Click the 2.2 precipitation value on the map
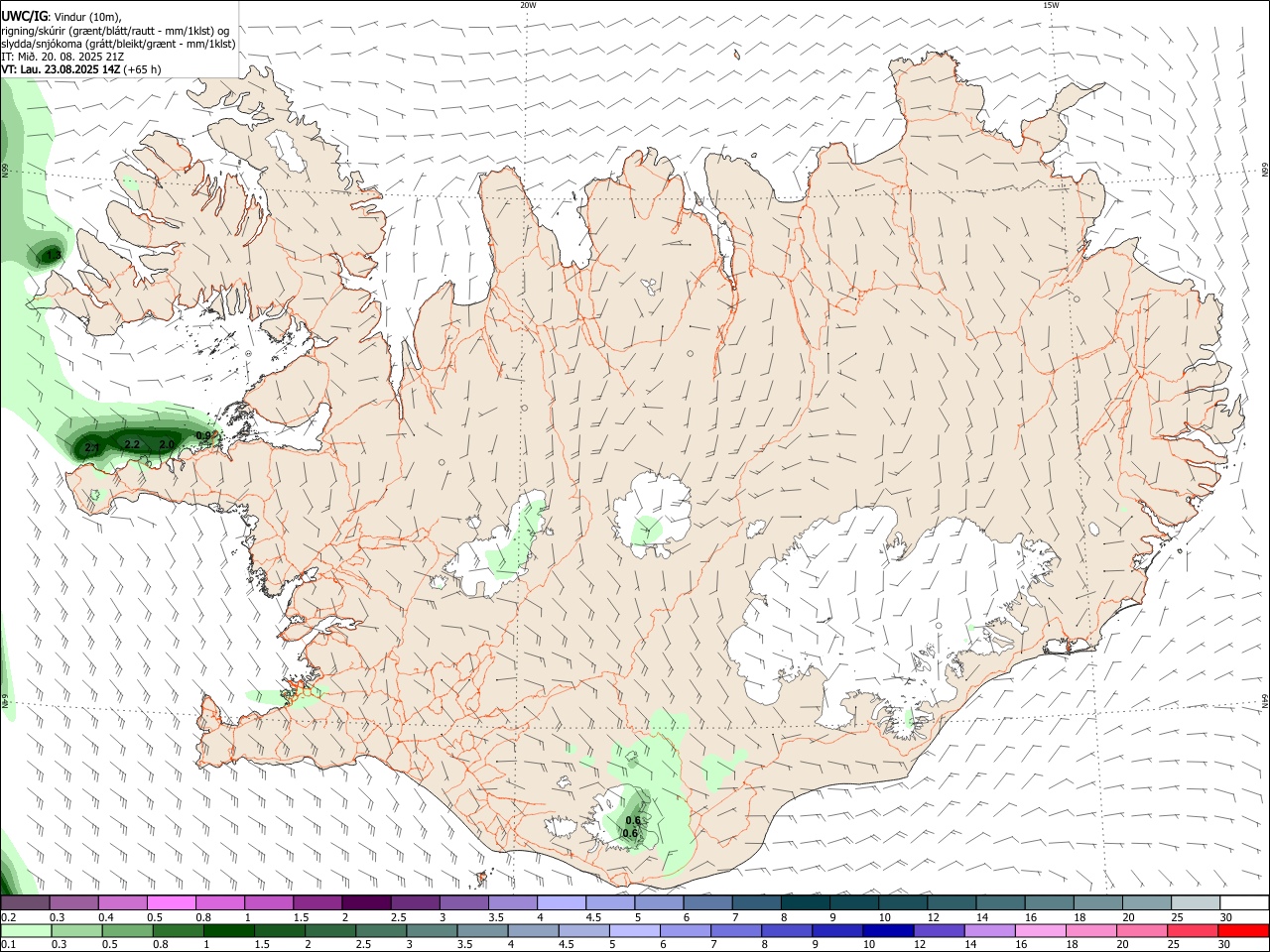This screenshot has height=952, width=1270. coord(132,443)
